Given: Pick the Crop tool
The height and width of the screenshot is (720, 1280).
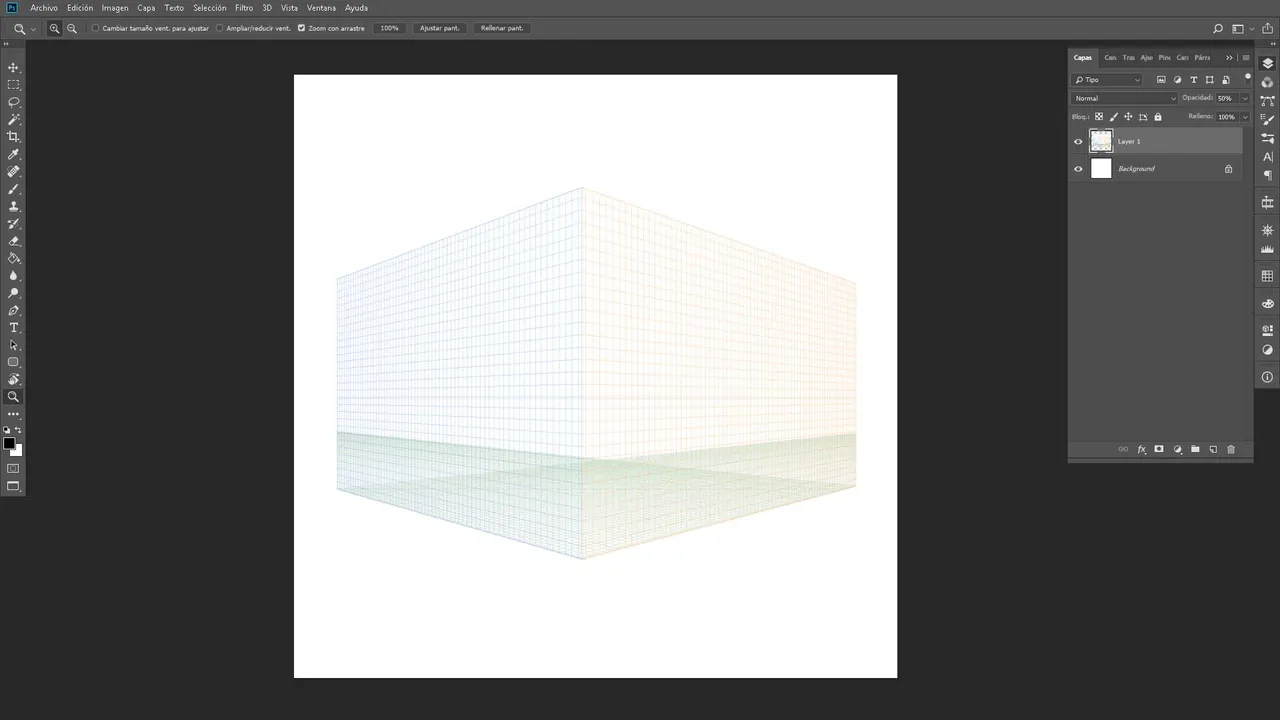Looking at the screenshot, I should (14, 137).
